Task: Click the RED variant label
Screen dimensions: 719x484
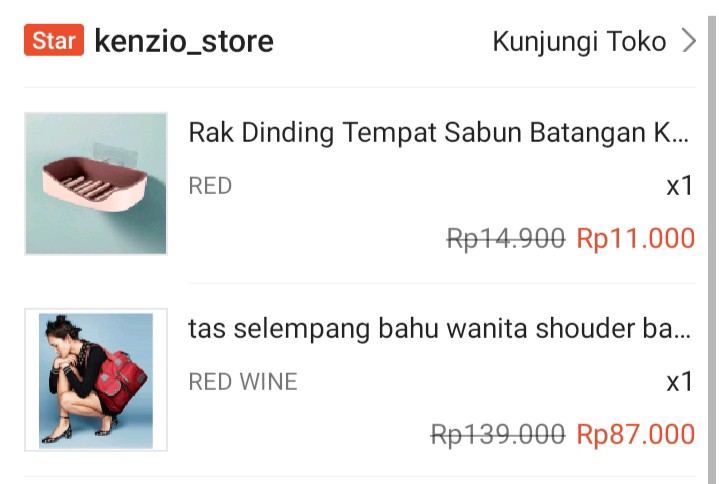Action: click(210, 186)
